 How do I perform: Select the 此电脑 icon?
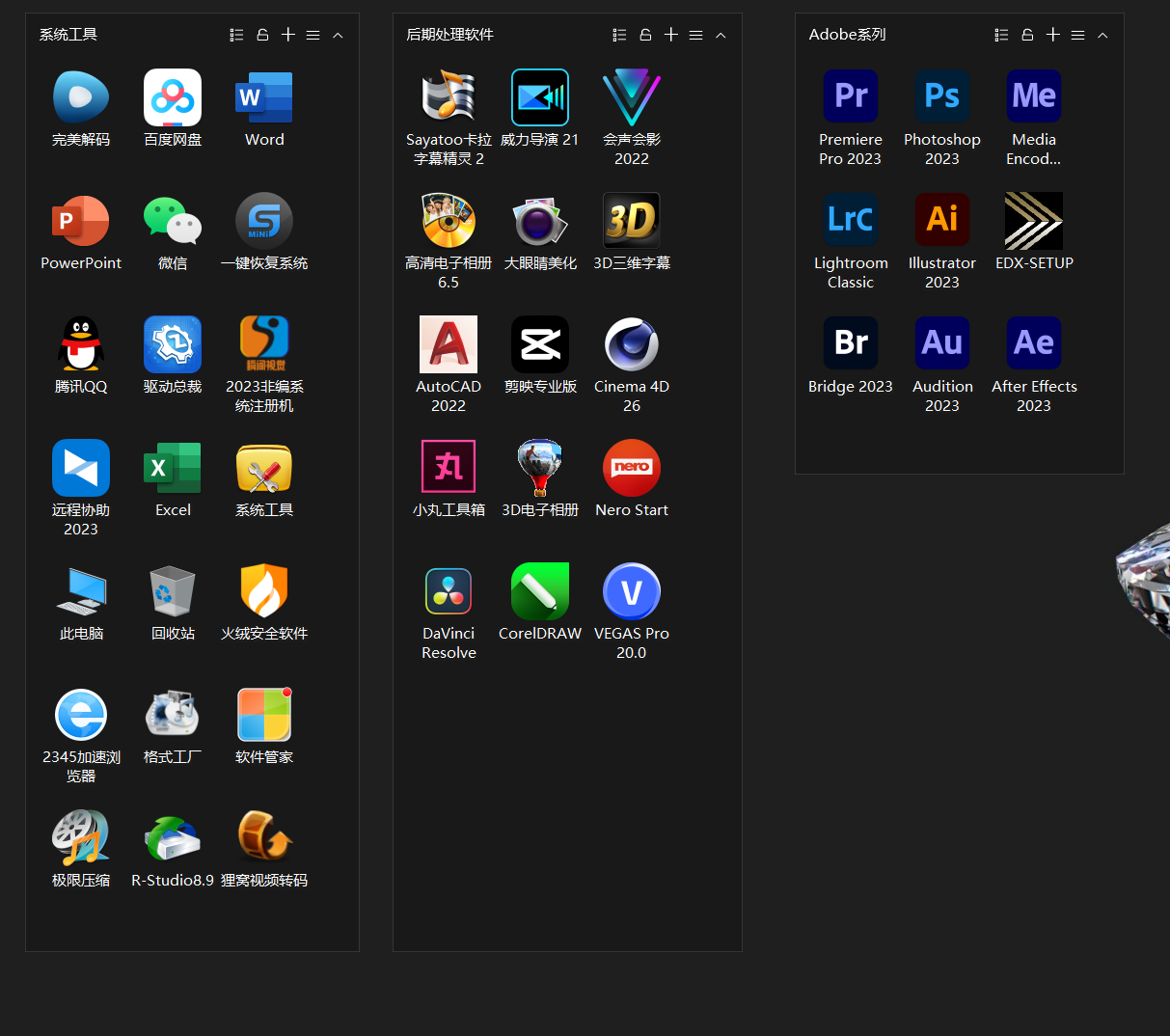click(x=81, y=591)
